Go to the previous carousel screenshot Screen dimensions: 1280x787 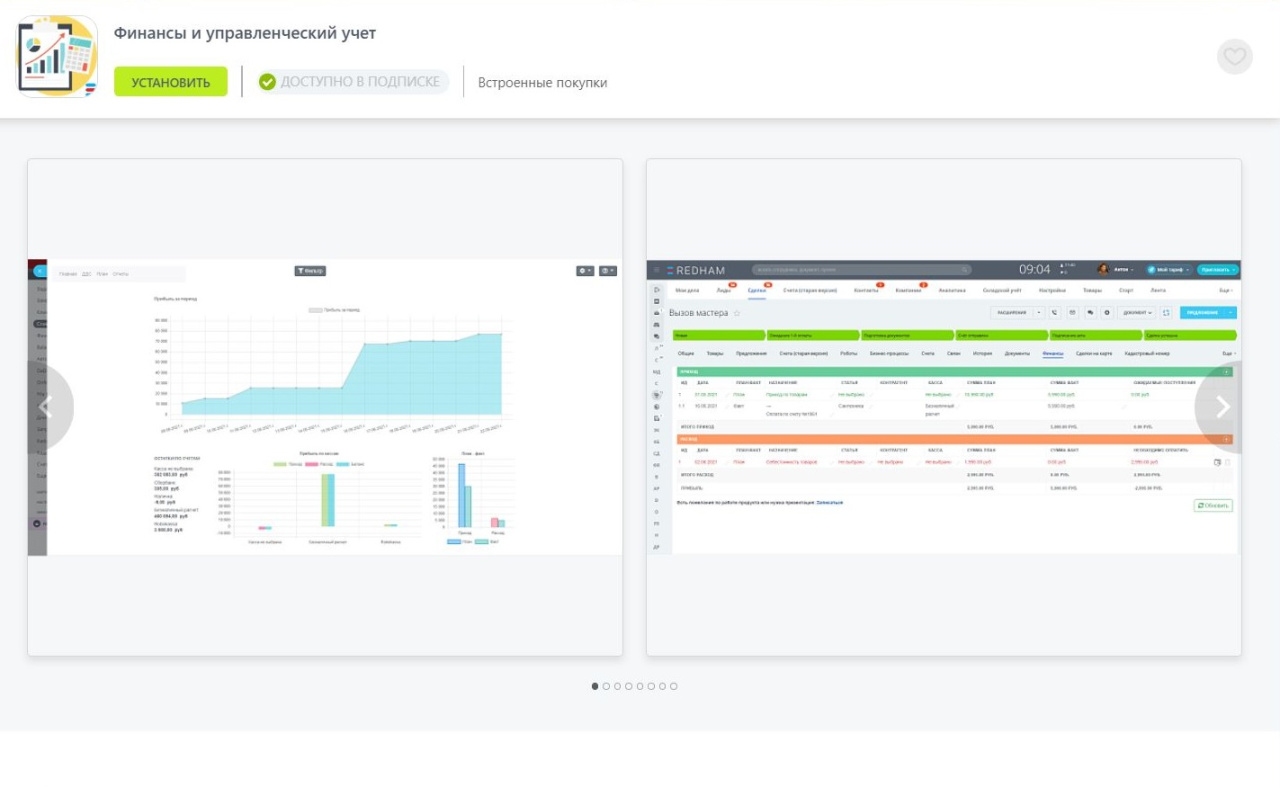(45, 407)
